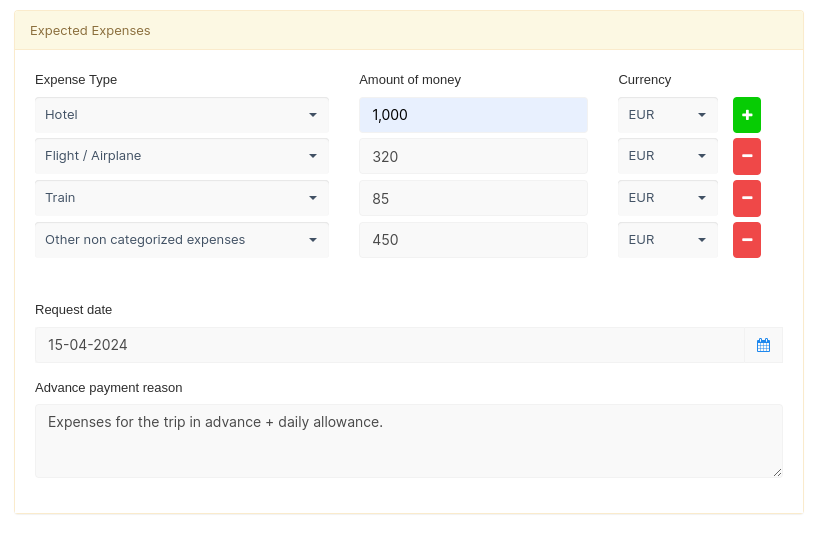Open the Request date calendar picker
Screen dimensions: 820x538
point(763,345)
